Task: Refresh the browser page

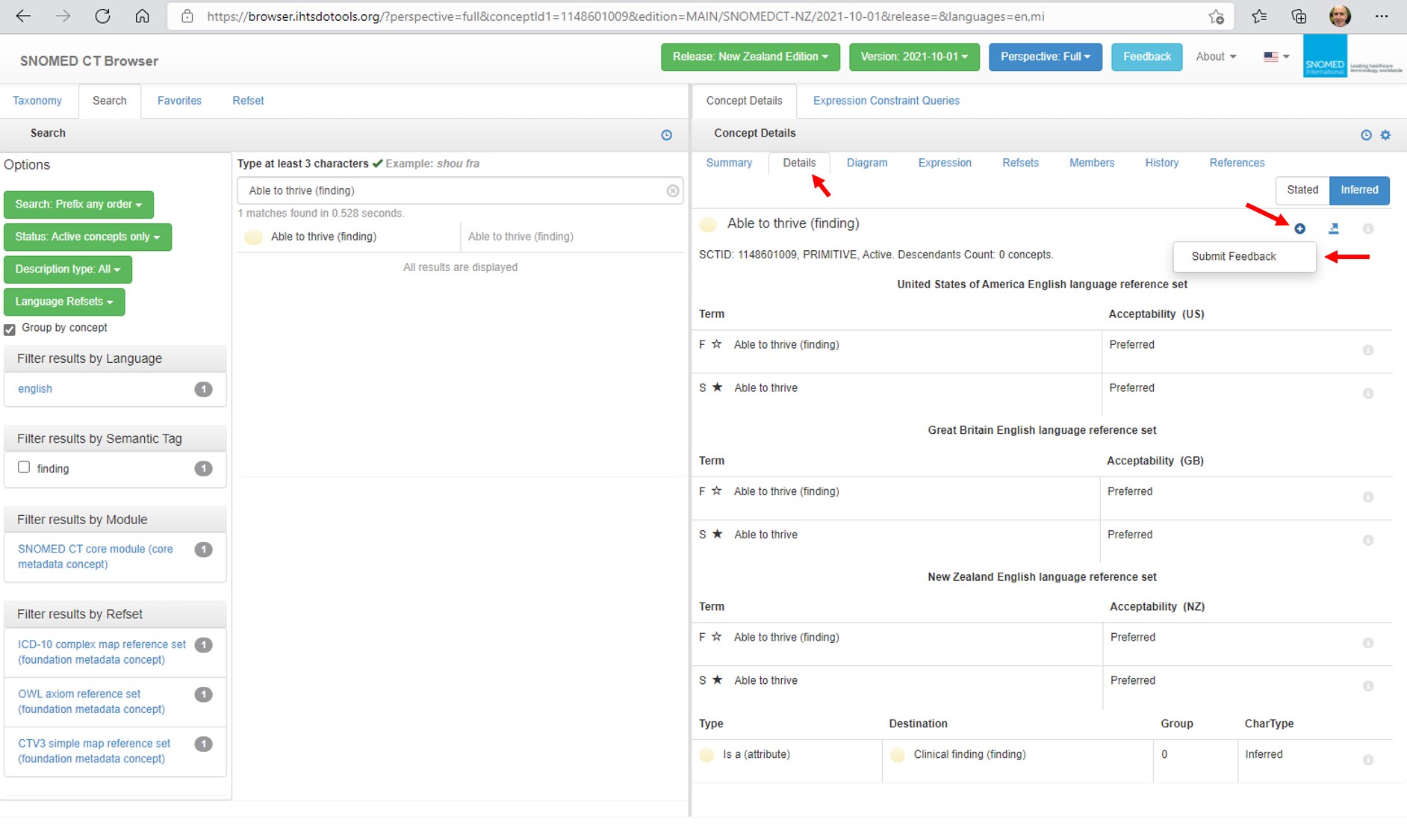Action: coord(102,16)
